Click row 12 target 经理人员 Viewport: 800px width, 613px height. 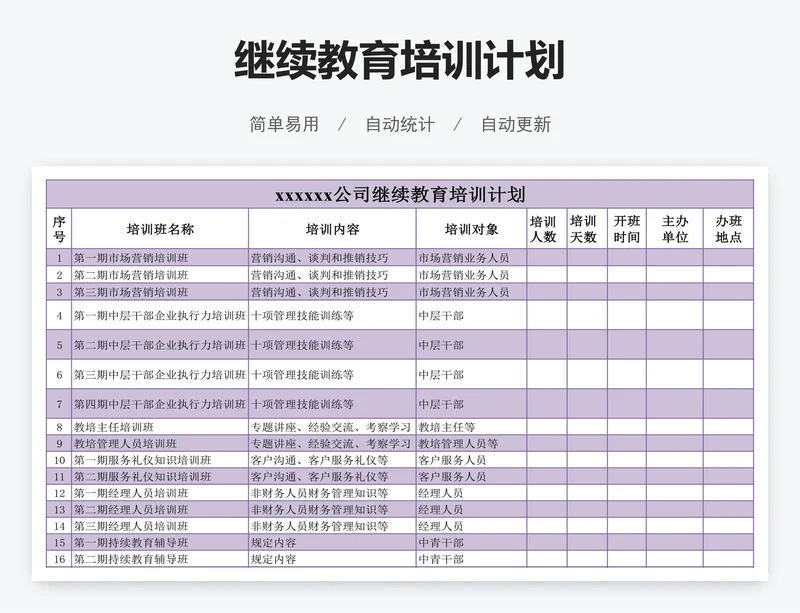[x=471, y=493]
